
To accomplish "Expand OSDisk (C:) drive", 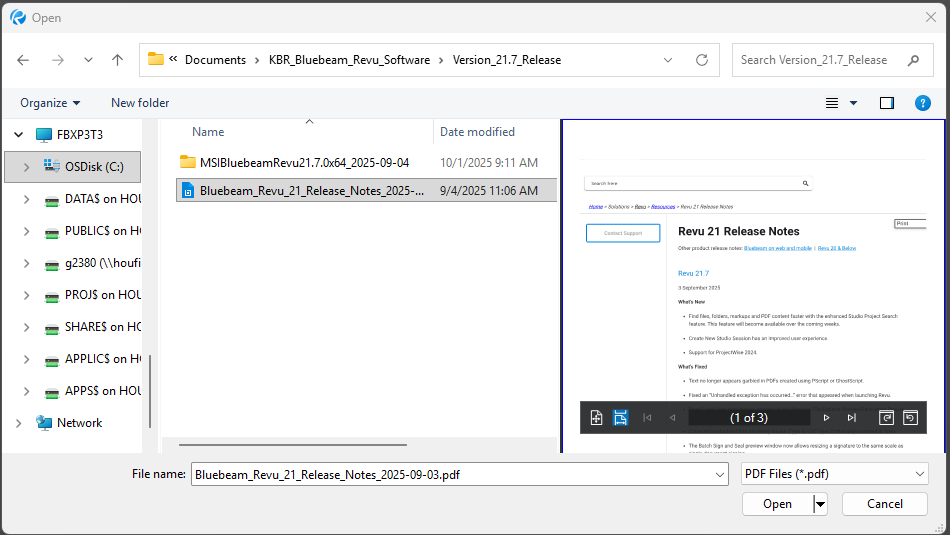I will pyautogui.click(x=26, y=167).
